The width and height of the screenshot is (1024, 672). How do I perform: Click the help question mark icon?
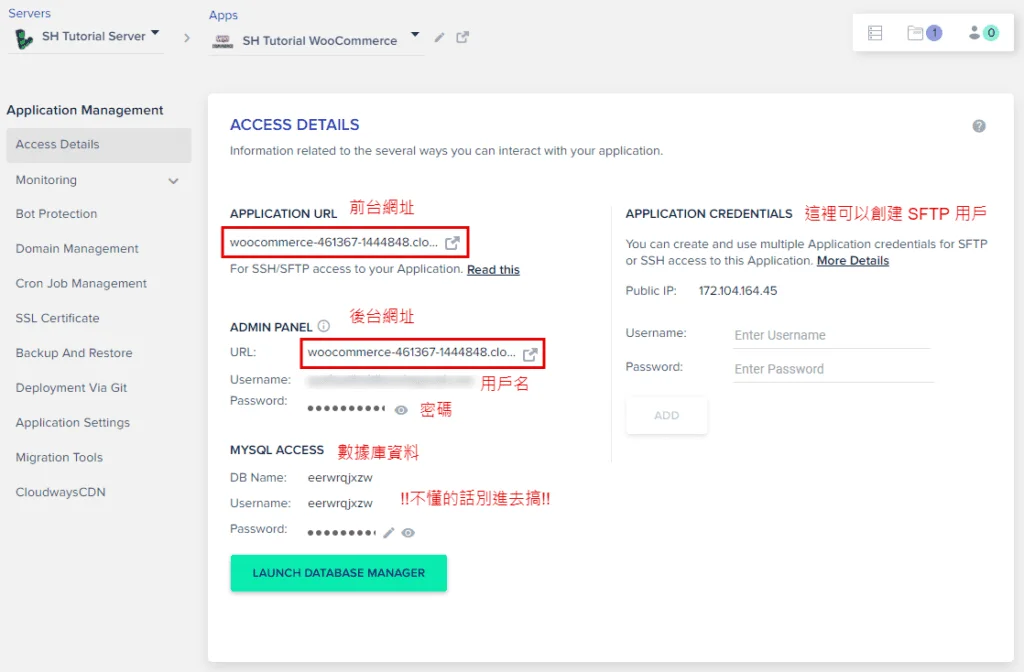click(x=978, y=124)
